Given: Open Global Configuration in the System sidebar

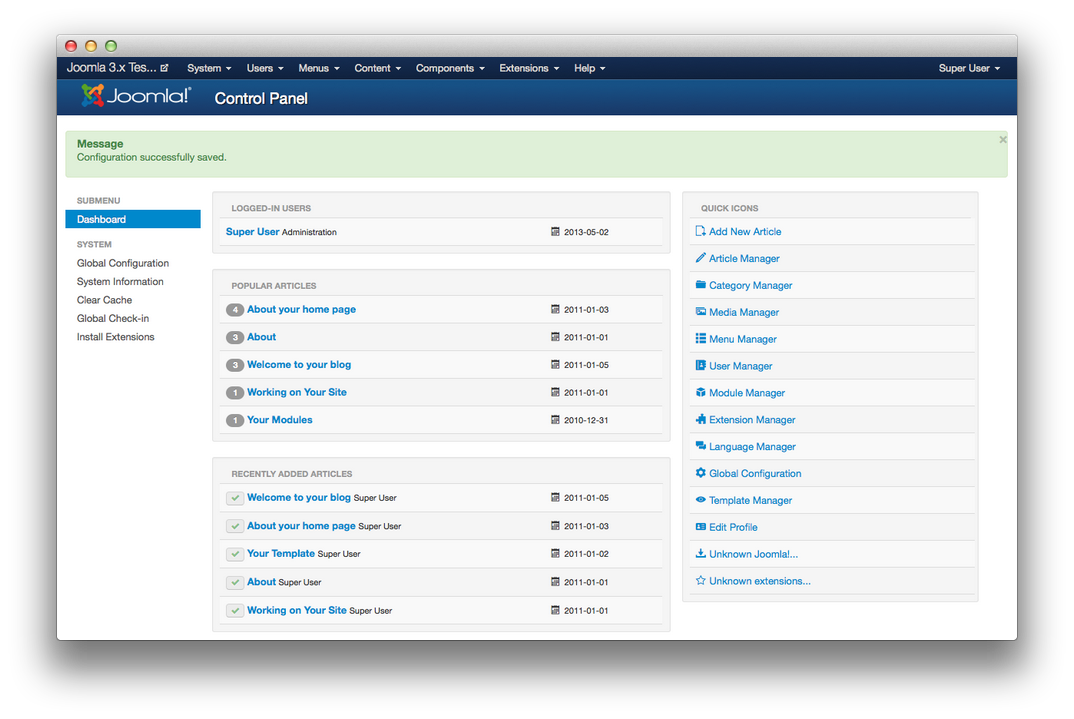Looking at the screenshot, I should click(x=123, y=263).
